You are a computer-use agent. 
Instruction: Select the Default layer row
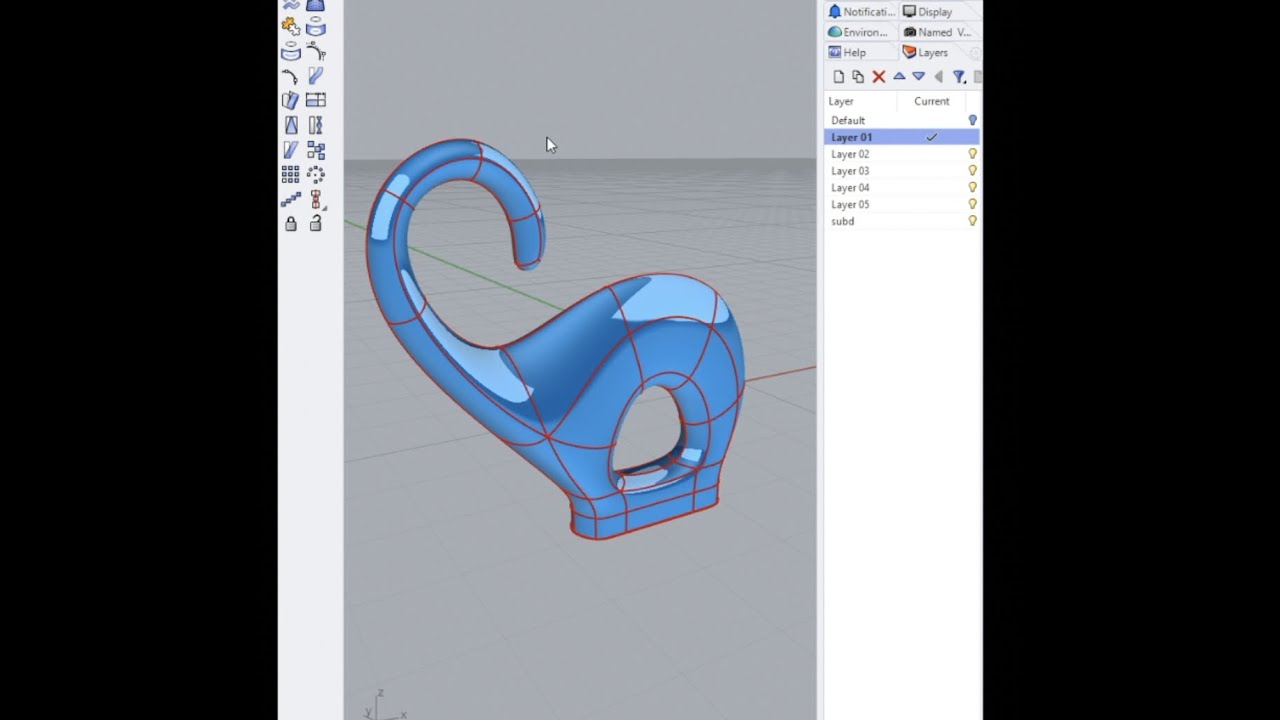[902, 120]
